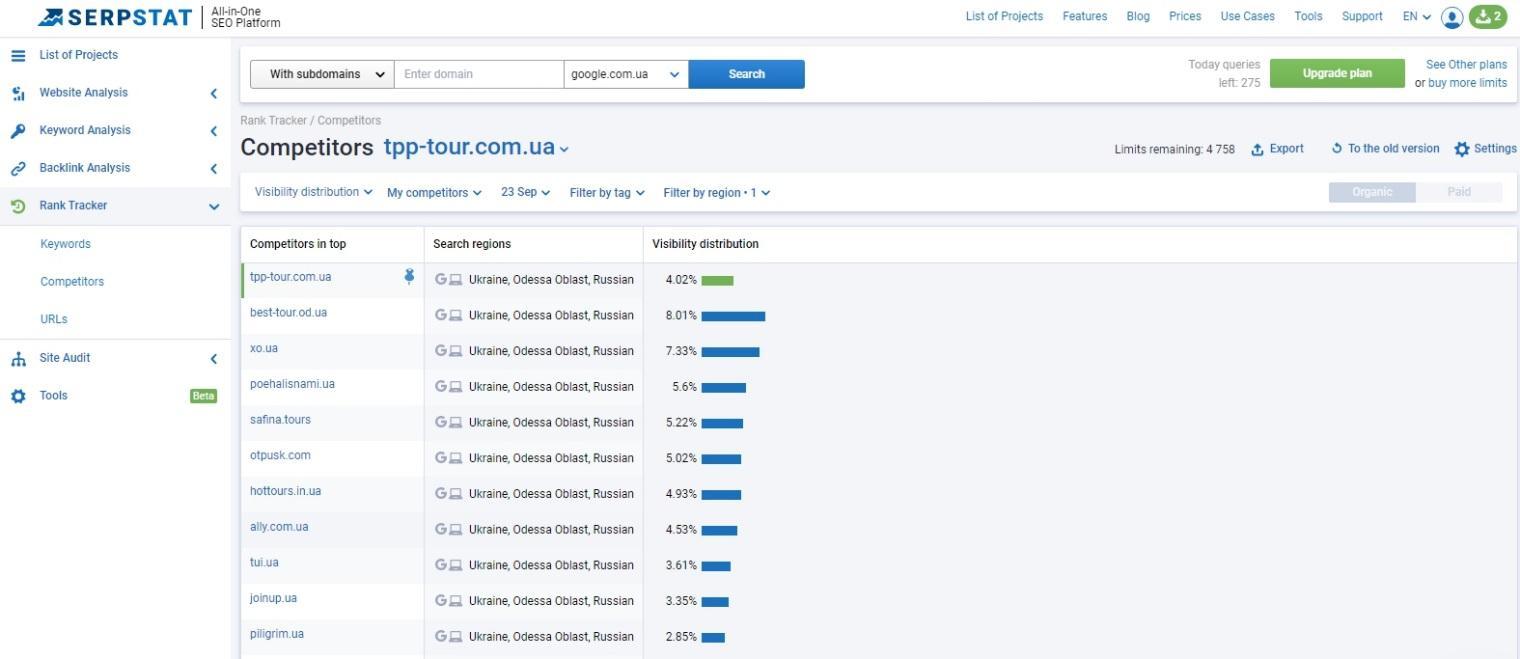Screen dimensions: 1520x659
Task: Click the desktop icon in tui.ua row
Action: point(456,565)
